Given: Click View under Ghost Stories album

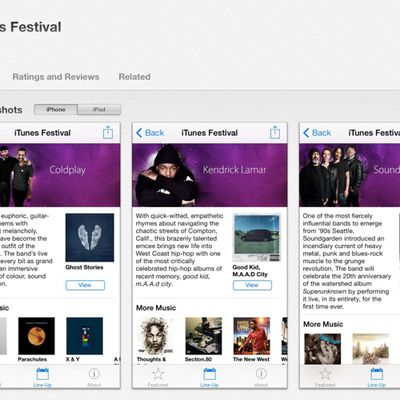Looking at the screenshot, I should point(85,285).
